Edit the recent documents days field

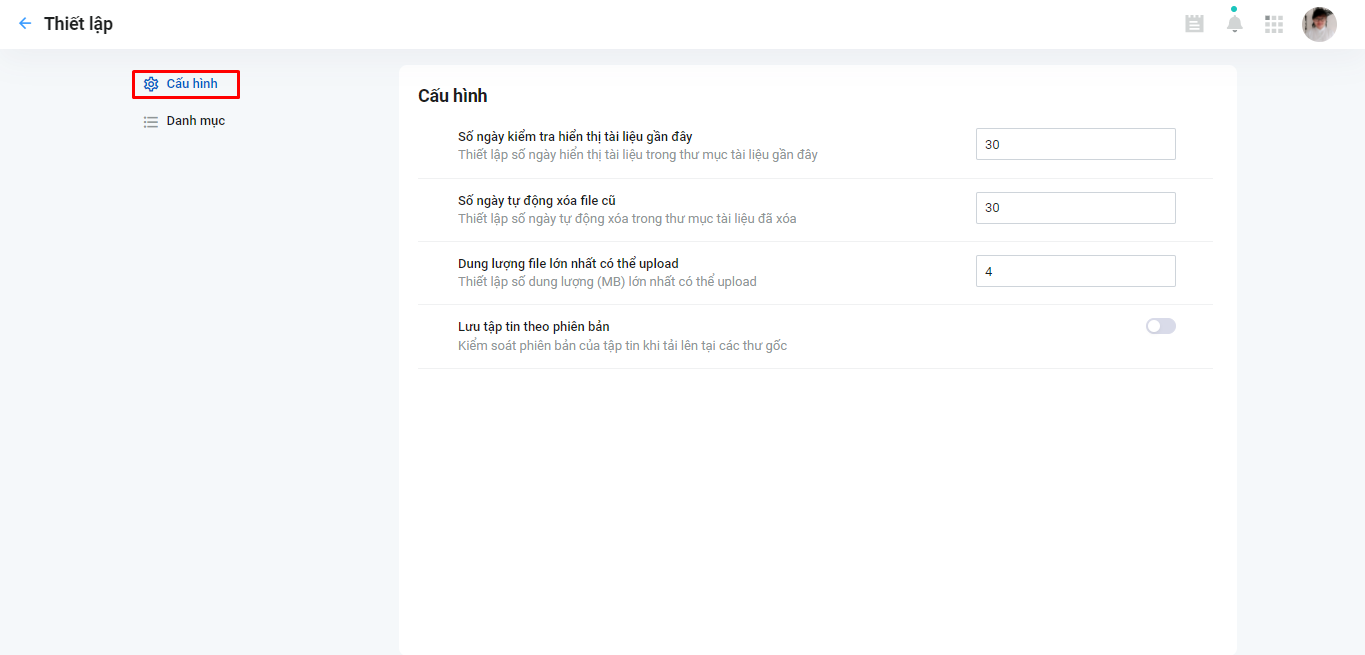1076,144
